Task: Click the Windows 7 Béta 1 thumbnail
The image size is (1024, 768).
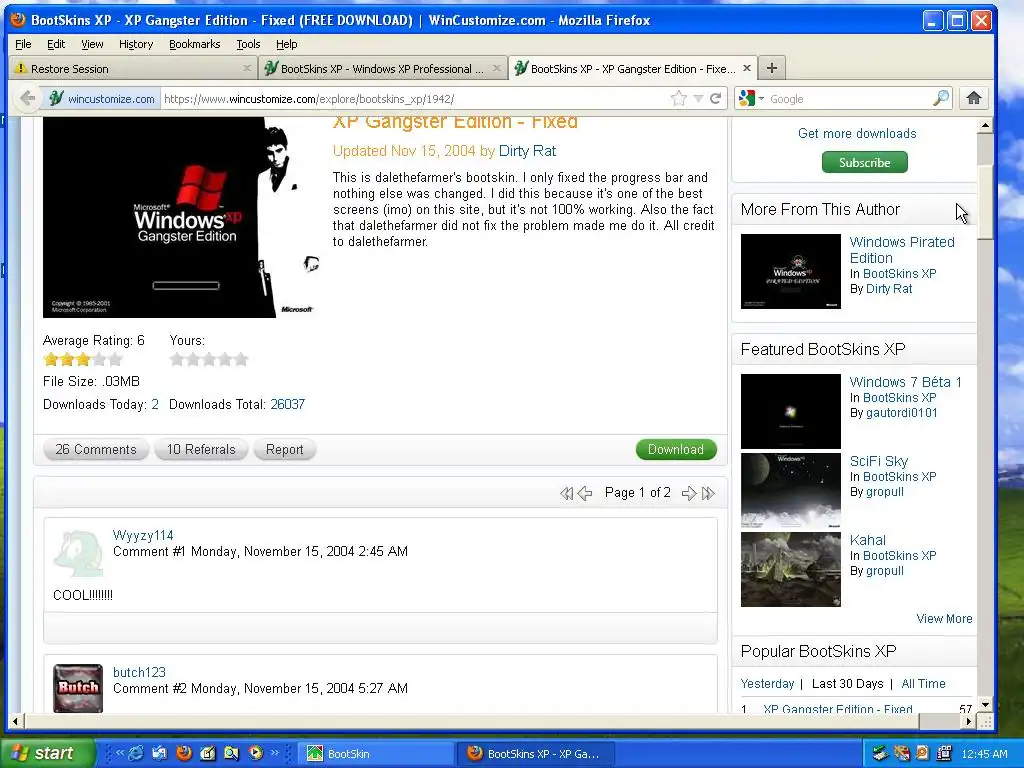Action: click(x=791, y=411)
